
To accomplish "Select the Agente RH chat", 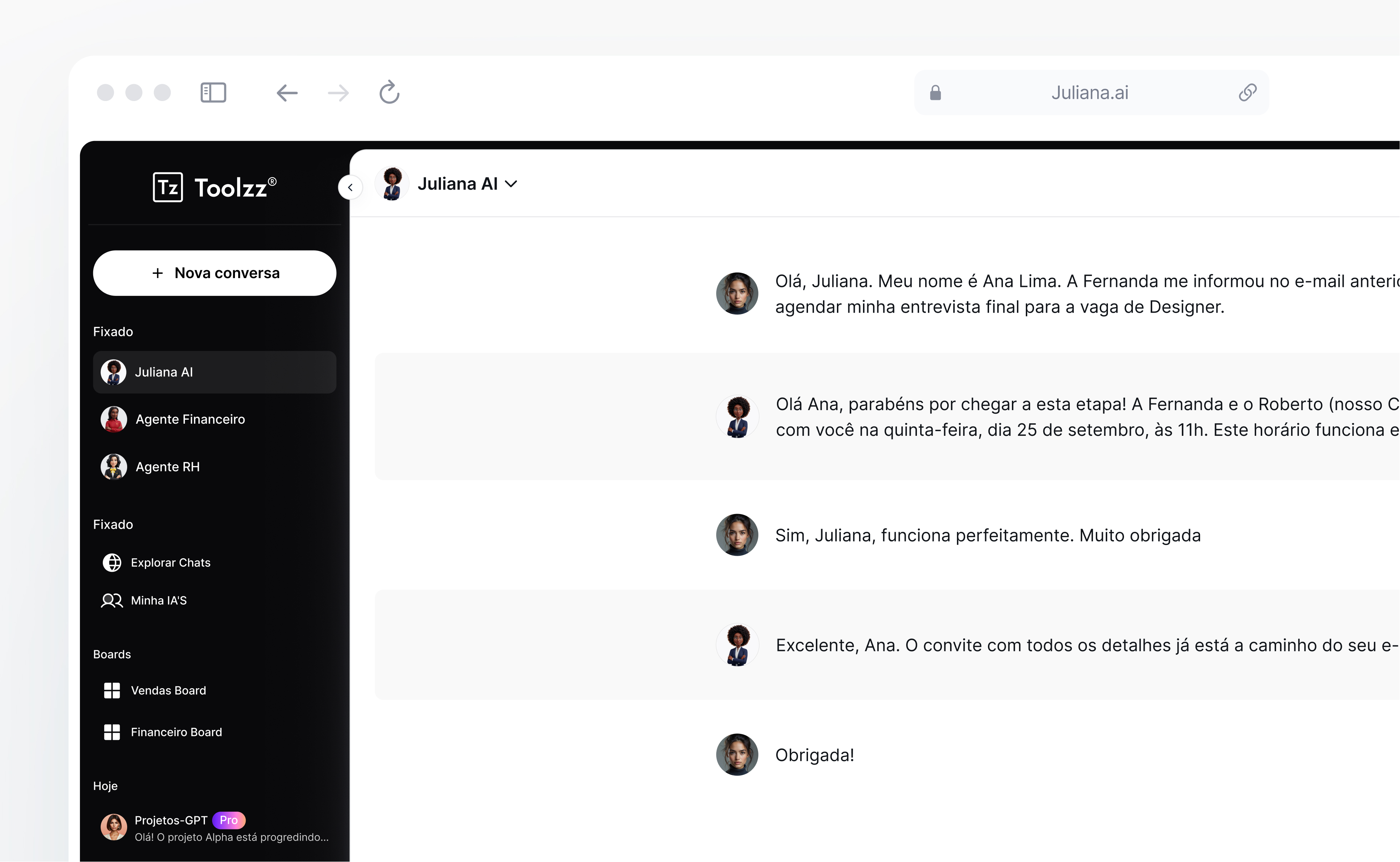I will point(167,467).
